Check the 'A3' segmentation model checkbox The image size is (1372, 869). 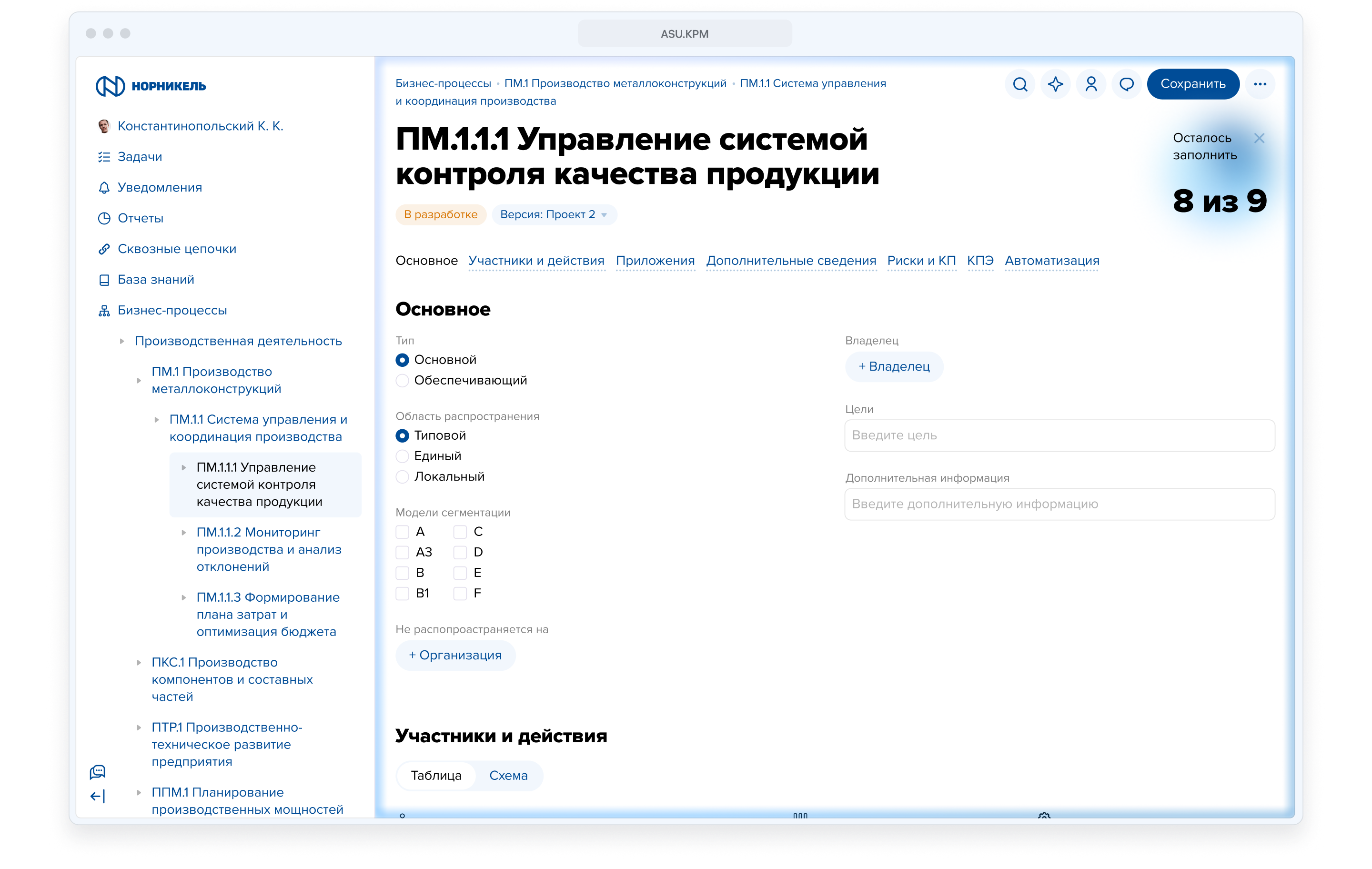pyautogui.click(x=402, y=552)
